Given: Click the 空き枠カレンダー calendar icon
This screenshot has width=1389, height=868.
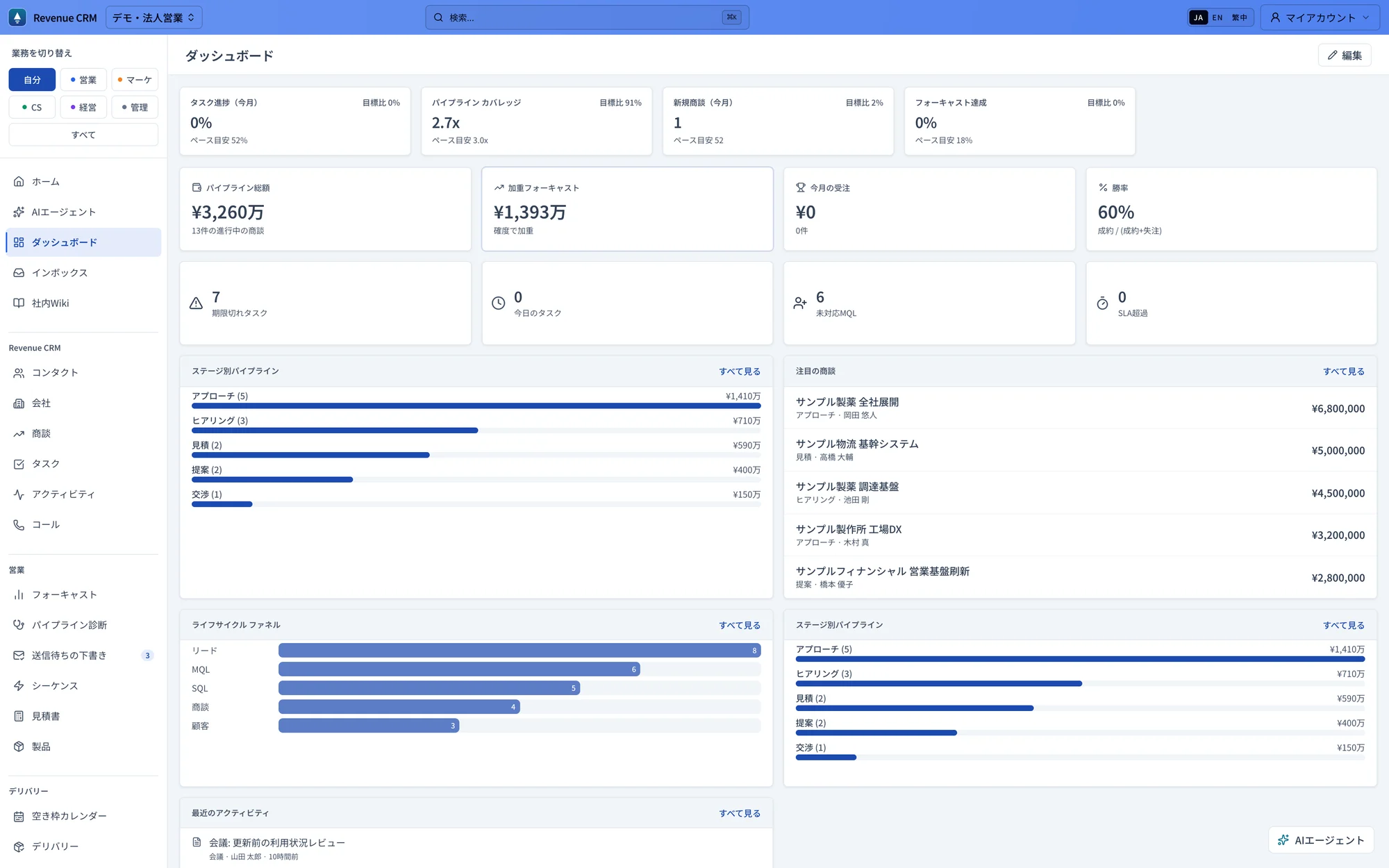Looking at the screenshot, I should 19,816.
